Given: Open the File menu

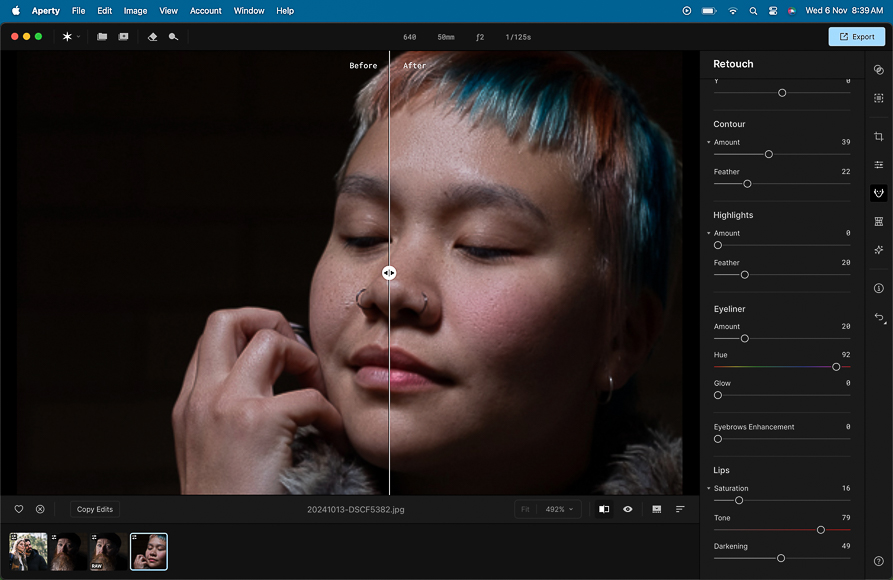Looking at the screenshot, I should click(79, 11).
